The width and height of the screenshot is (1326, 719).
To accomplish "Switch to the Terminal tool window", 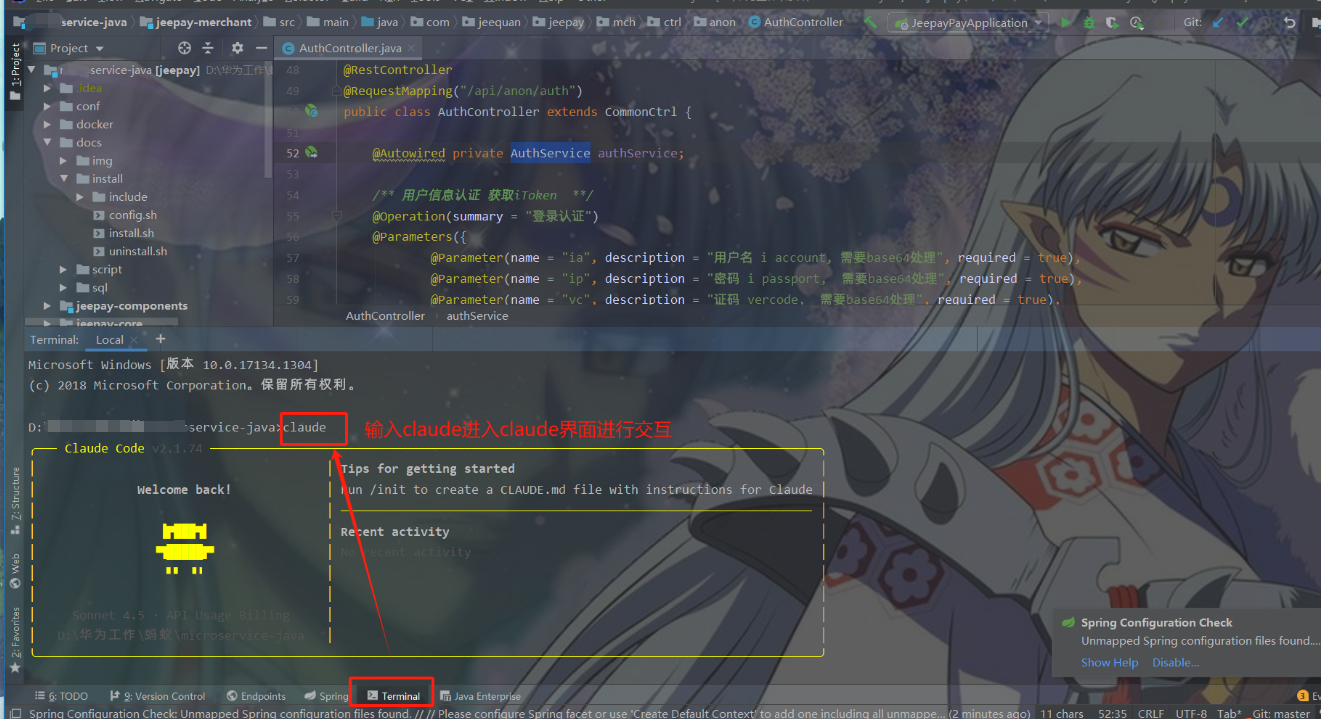I will coord(392,696).
